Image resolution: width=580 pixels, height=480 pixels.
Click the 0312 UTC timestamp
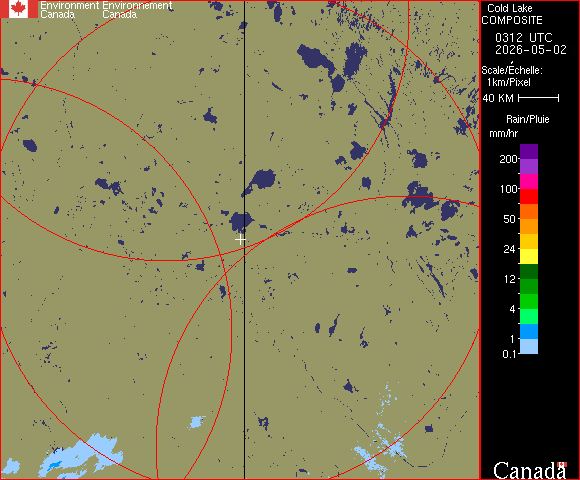(523, 37)
